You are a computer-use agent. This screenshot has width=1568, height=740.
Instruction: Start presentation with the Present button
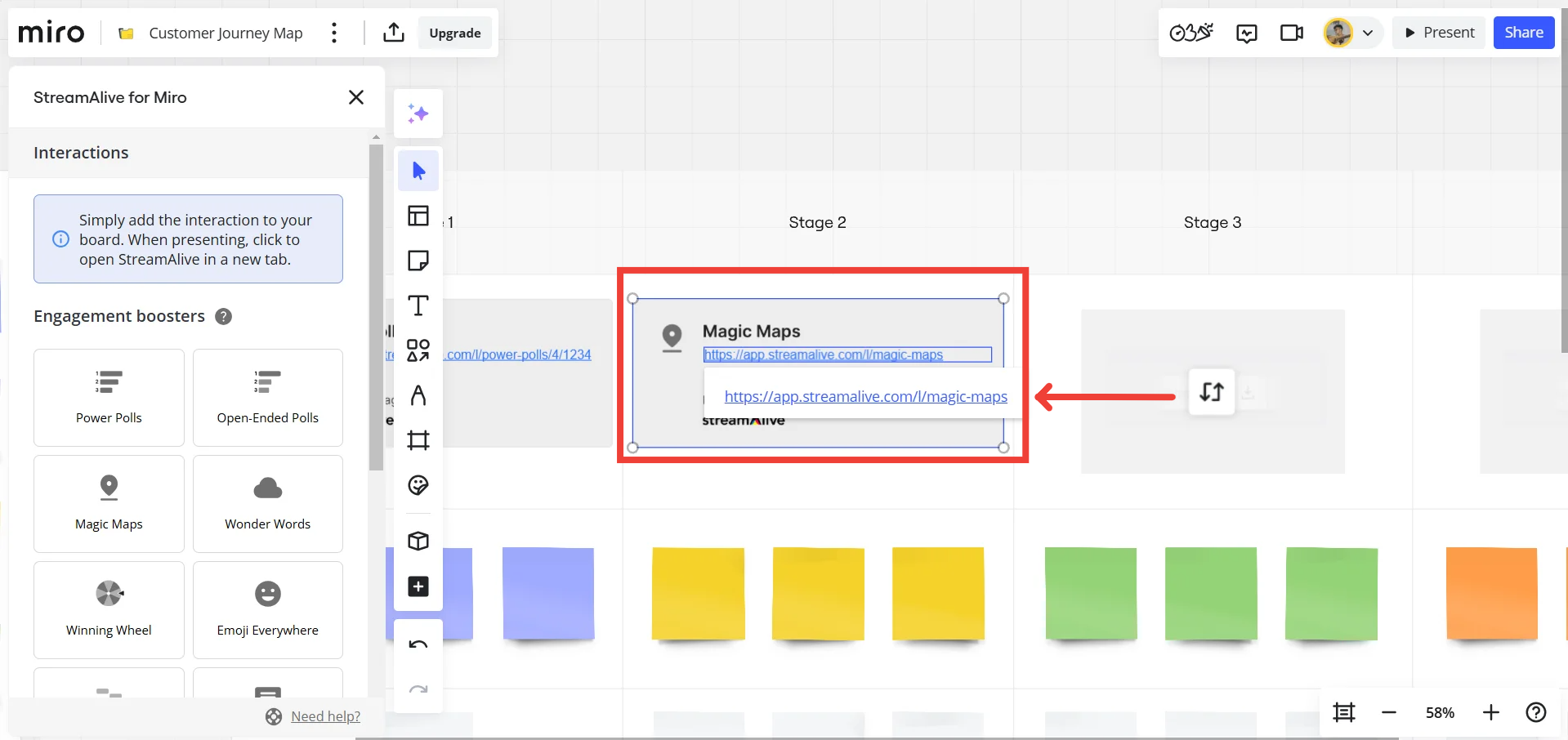1439,33
